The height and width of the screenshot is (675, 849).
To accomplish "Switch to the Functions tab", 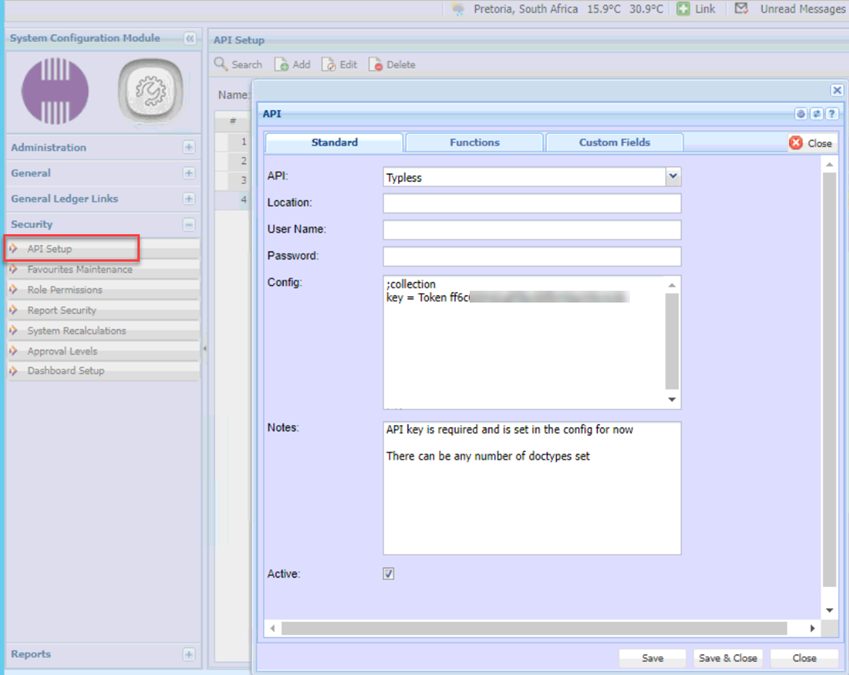I will [474, 143].
